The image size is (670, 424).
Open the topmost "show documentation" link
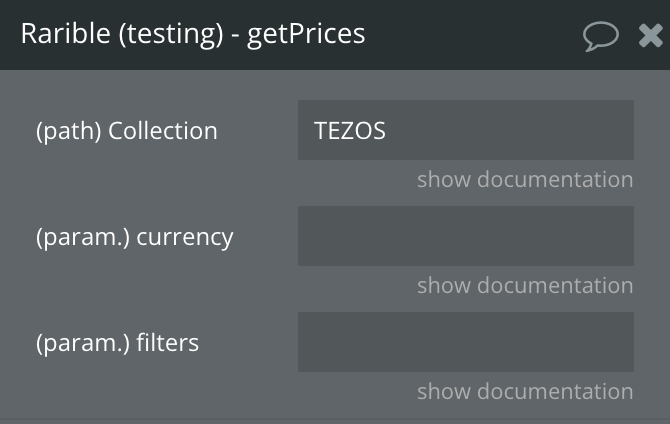(x=525, y=179)
